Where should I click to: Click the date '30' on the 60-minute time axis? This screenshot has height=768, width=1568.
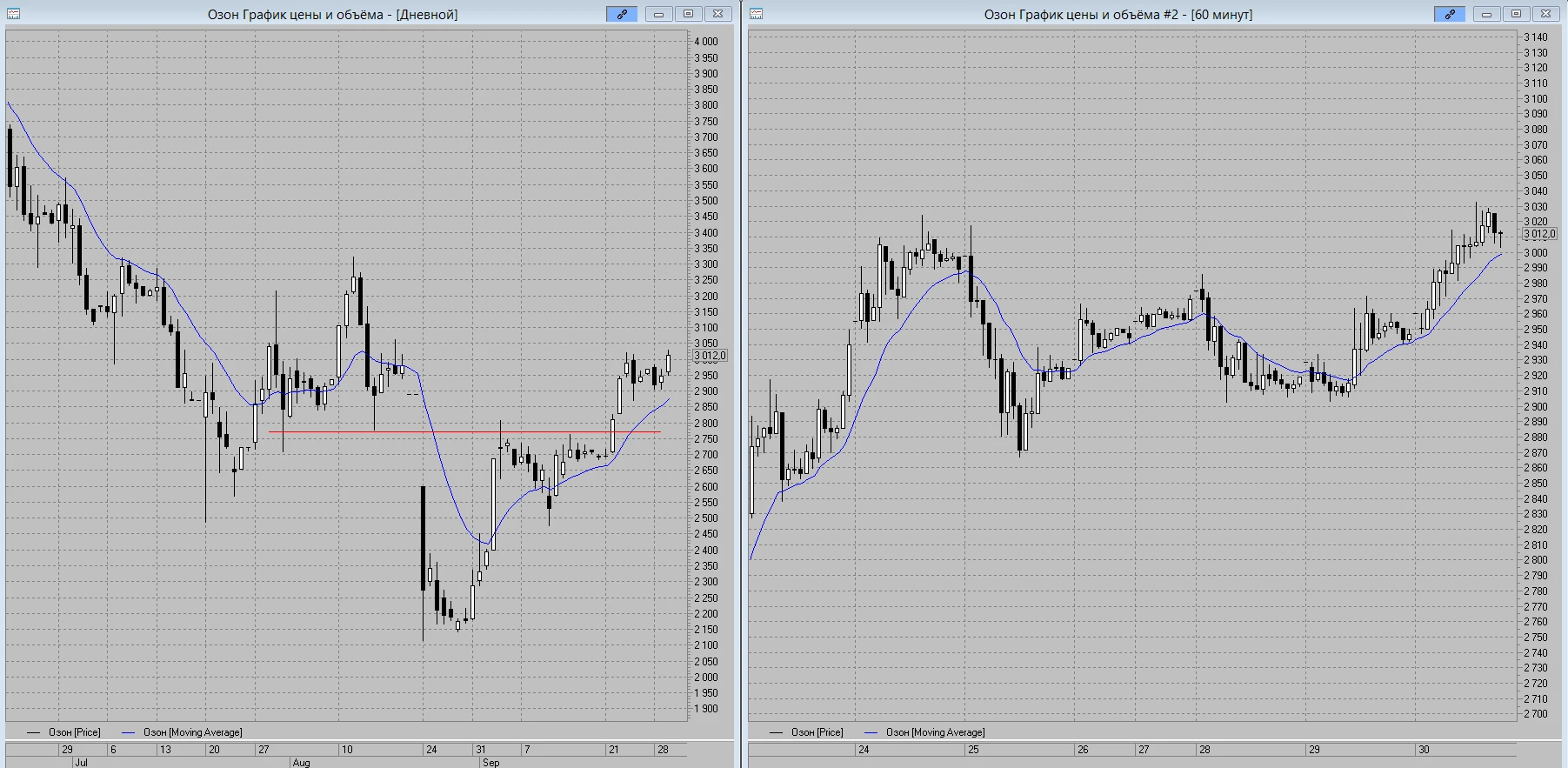[x=1424, y=749]
